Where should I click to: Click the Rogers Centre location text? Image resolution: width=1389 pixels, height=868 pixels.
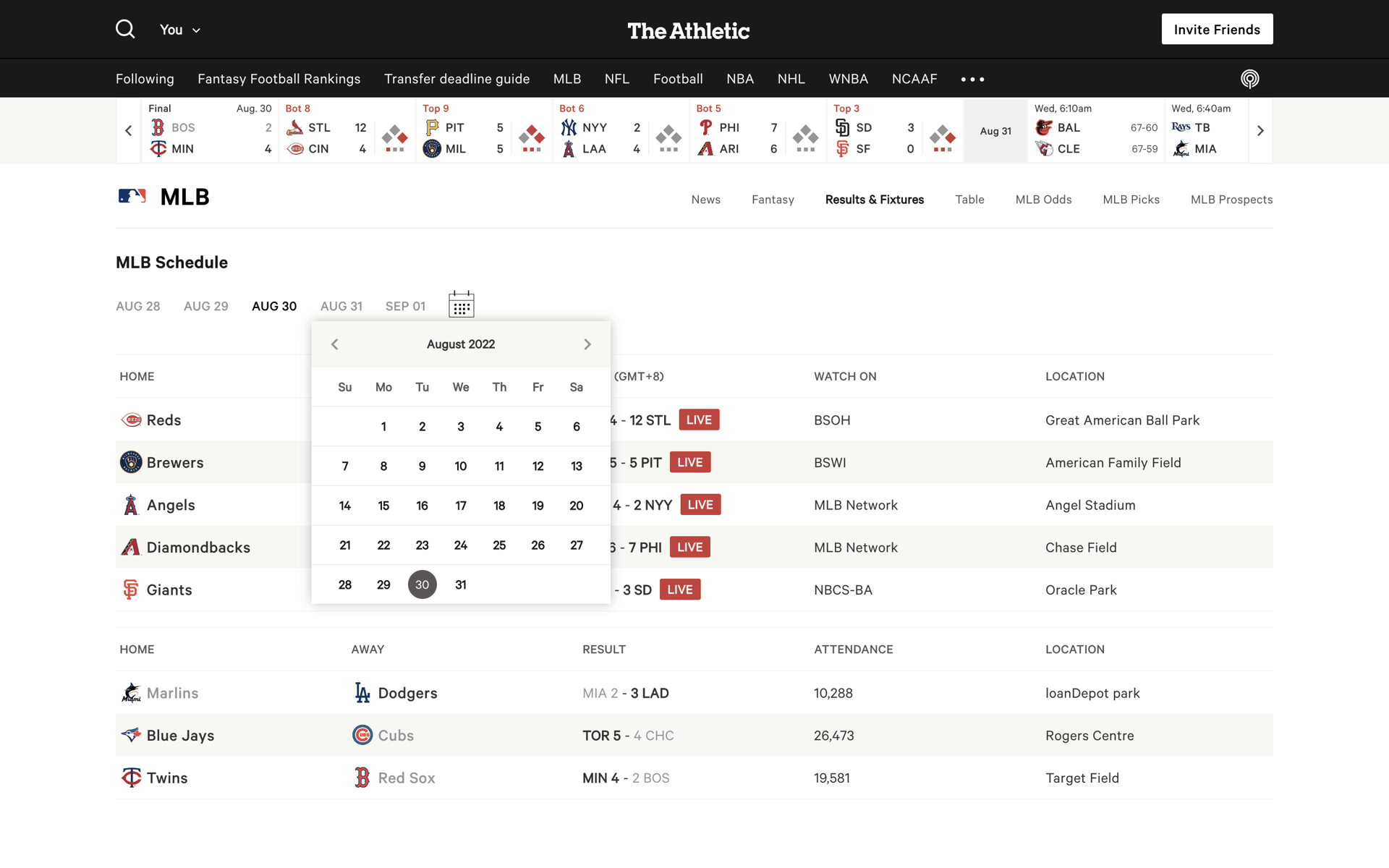pyautogui.click(x=1089, y=736)
